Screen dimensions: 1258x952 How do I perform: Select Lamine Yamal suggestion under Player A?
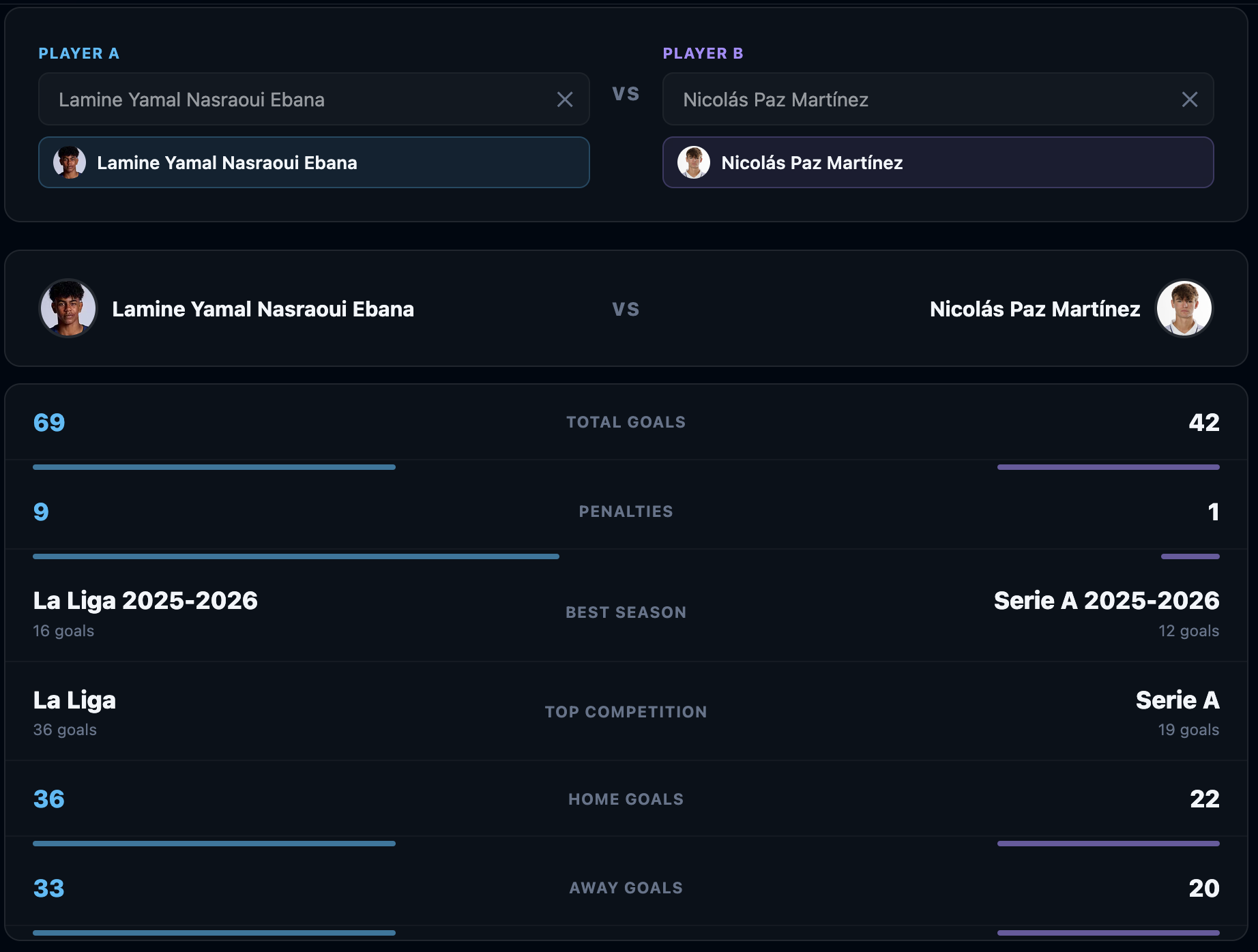coord(314,162)
